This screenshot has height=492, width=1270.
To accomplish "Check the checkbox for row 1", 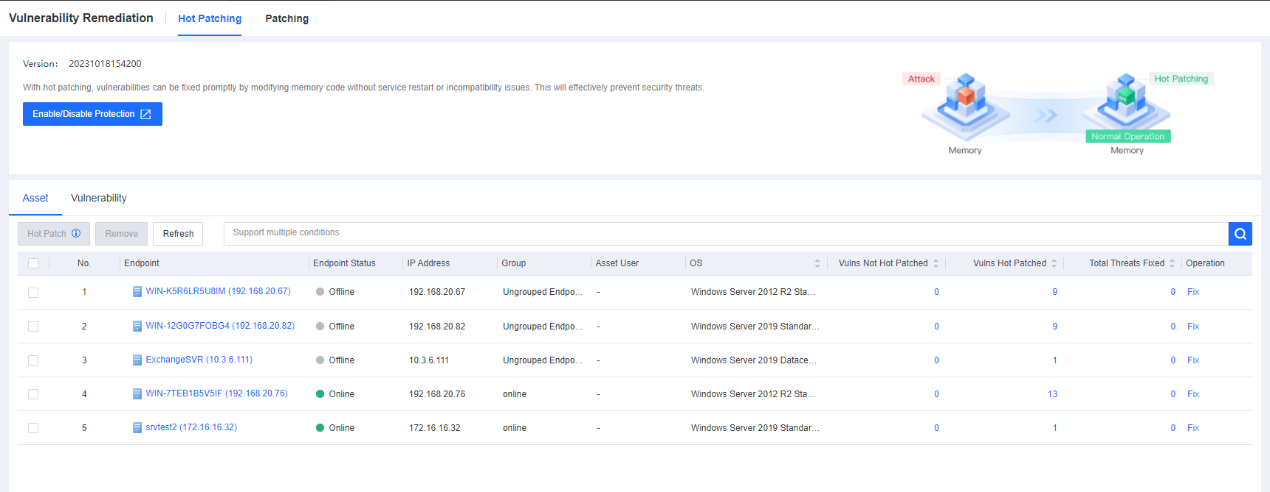I will point(33,293).
